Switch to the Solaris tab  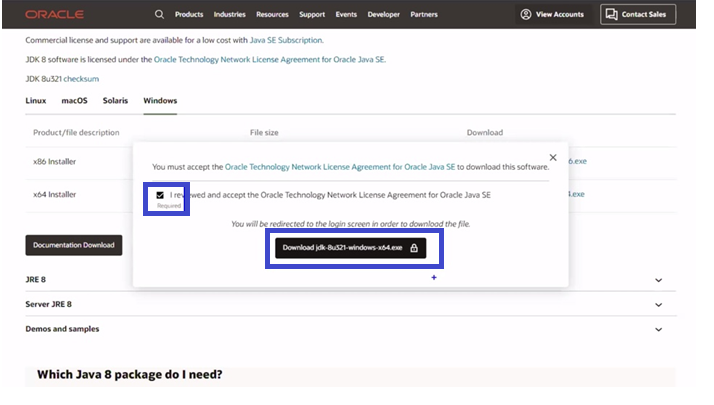tap(115, 101)
